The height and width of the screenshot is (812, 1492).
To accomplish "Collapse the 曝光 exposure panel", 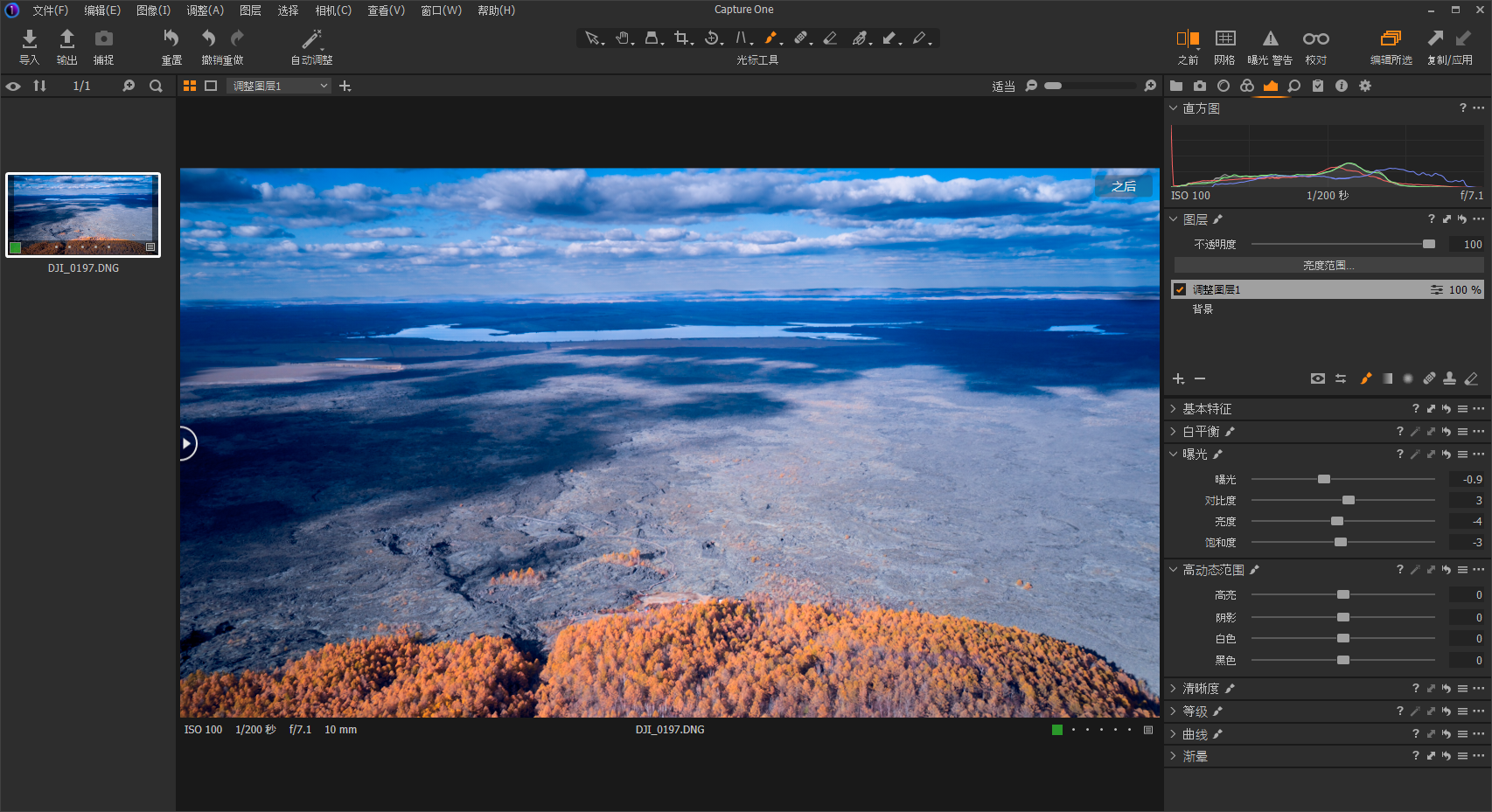I will tap(1174, 455).
